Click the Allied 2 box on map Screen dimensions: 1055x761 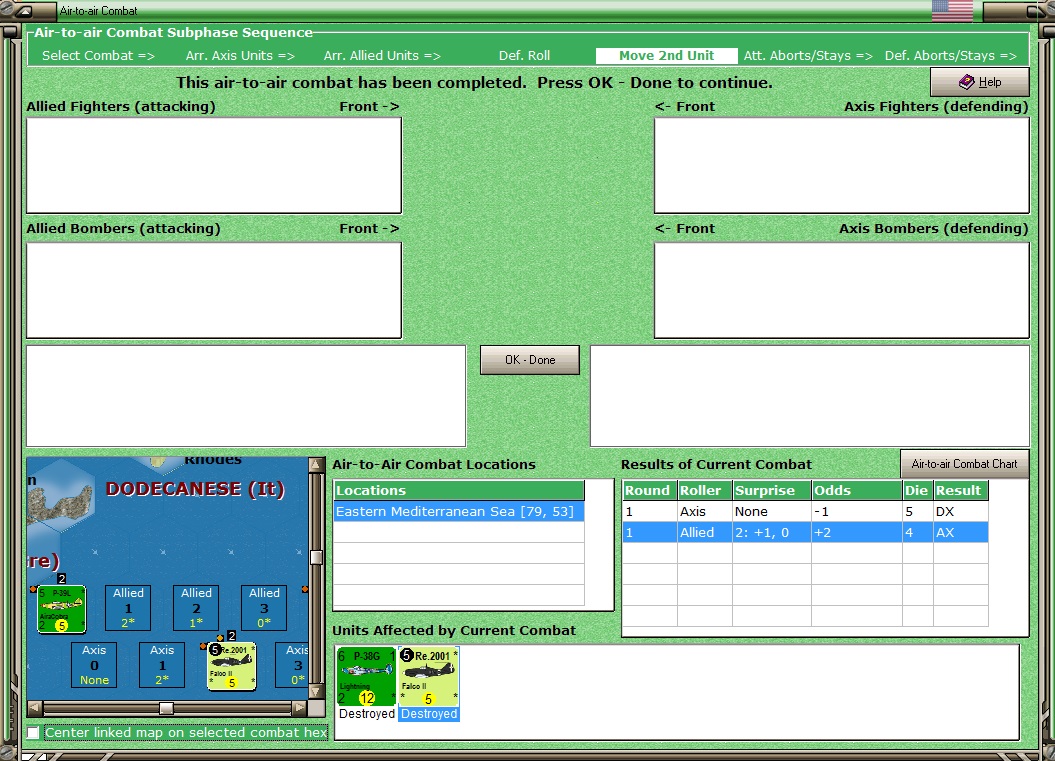(196, 608)
